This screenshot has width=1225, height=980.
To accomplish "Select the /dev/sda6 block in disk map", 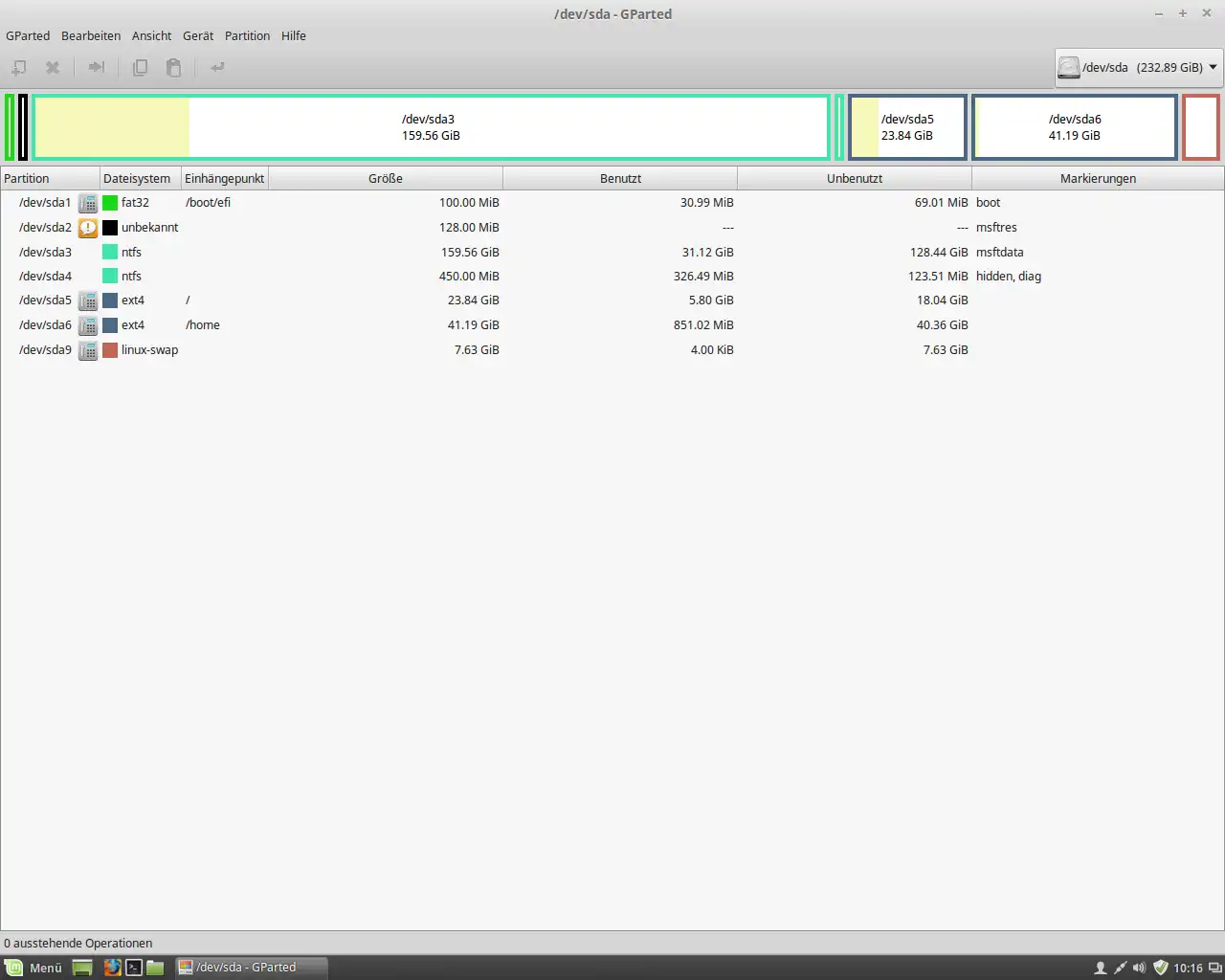I will point(1075,127).
